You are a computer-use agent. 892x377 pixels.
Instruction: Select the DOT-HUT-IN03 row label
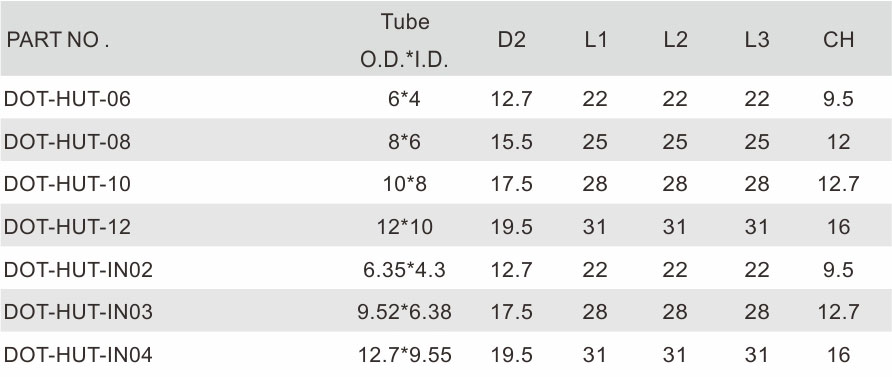pyautogui.click(x=79, y=312)
